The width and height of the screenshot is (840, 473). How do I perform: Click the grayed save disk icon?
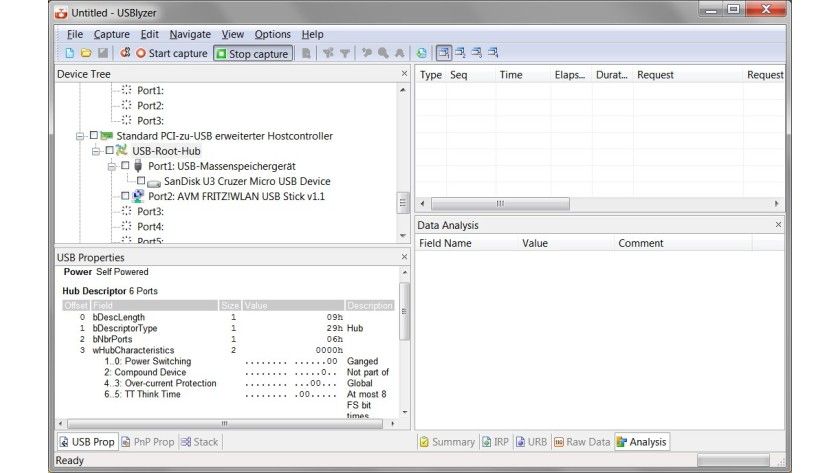[103, 53]
